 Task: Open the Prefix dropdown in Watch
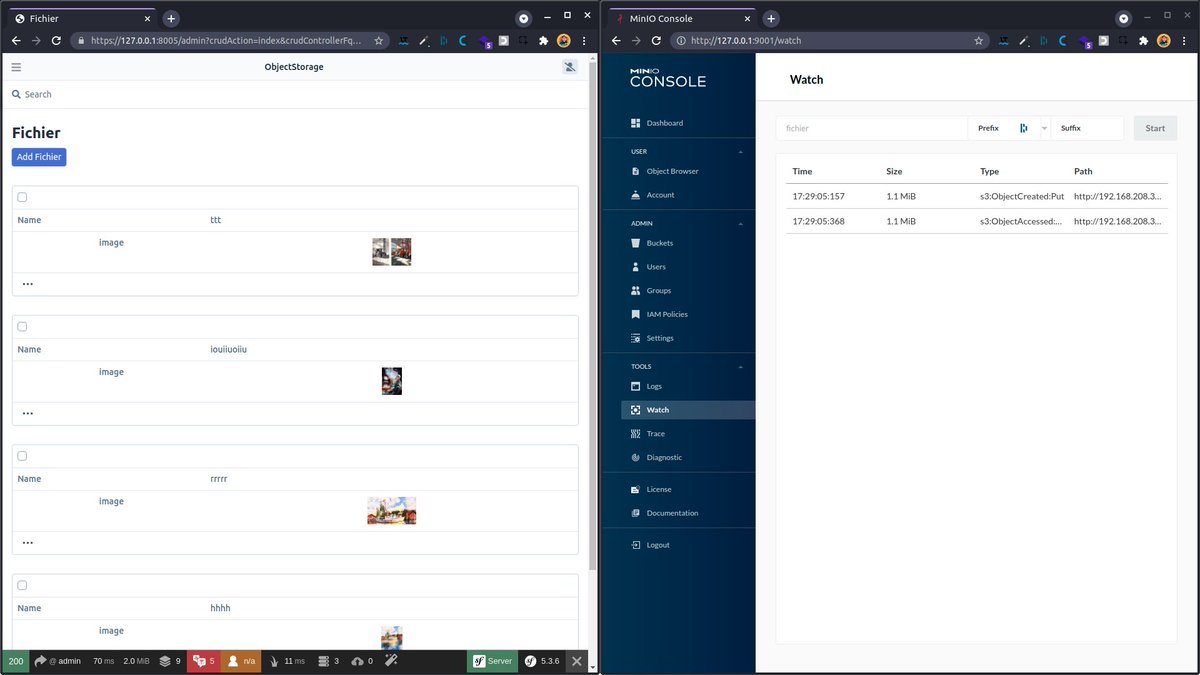tap(1043, 128)
